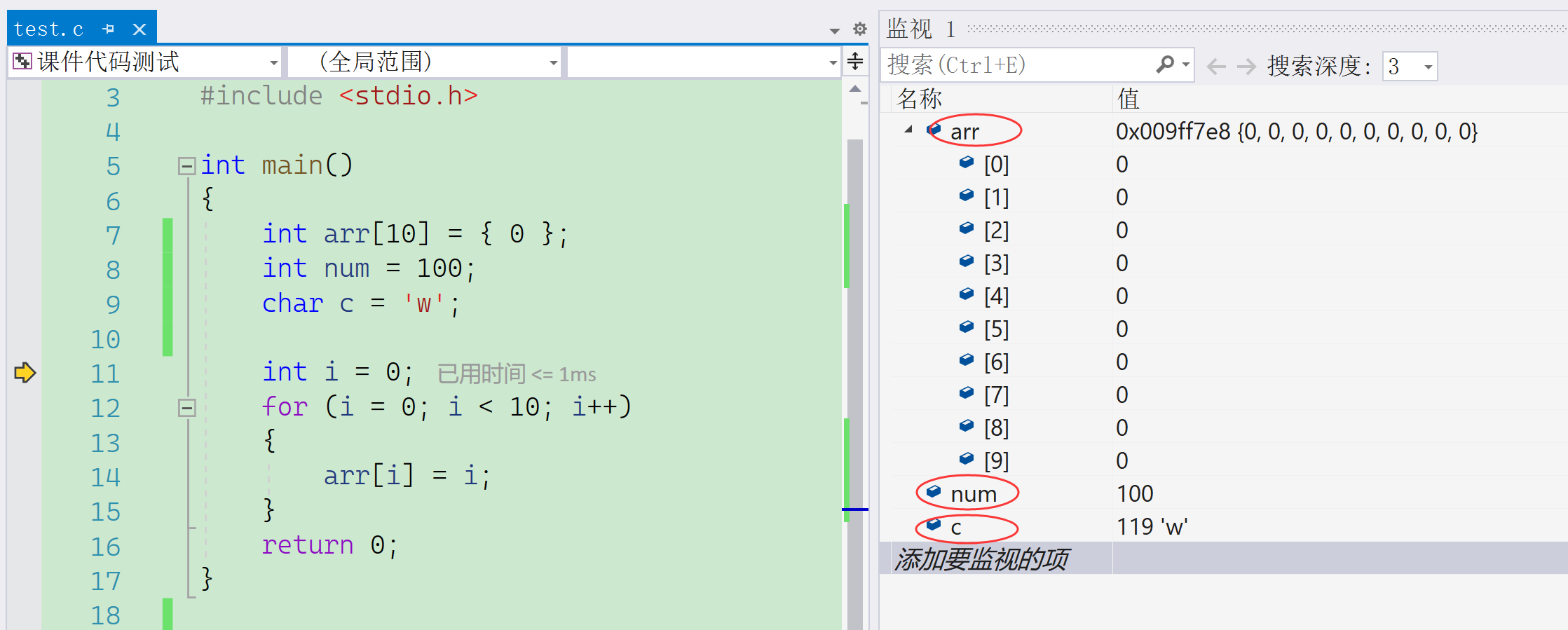Click the [6] element icon
The width and height of the screenshot is (1568, 630).
[967, 360]
